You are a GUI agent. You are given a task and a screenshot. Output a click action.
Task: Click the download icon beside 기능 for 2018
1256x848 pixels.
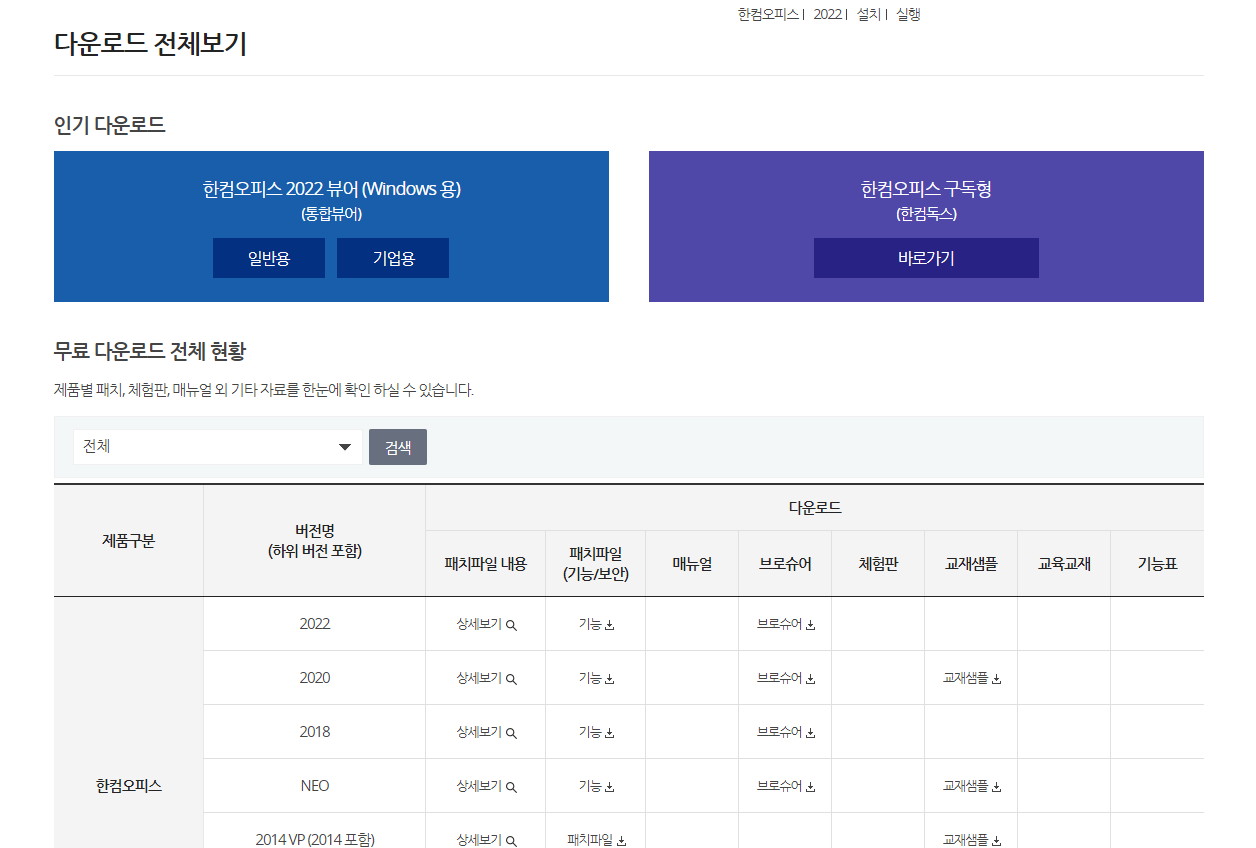[x=610, y=733]
